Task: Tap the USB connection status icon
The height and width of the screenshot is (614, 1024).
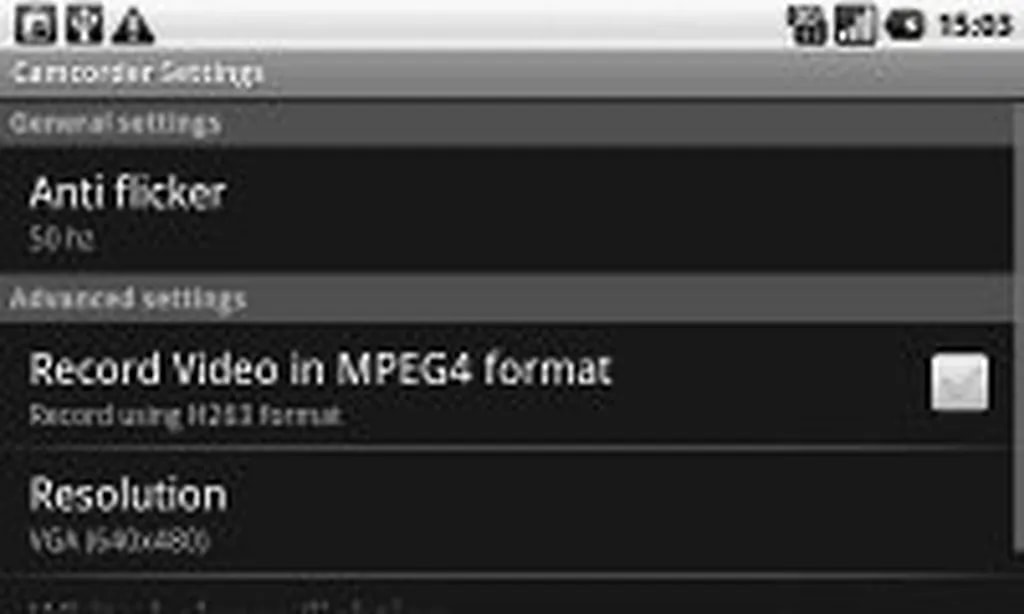Action: [x=85, y=25]
